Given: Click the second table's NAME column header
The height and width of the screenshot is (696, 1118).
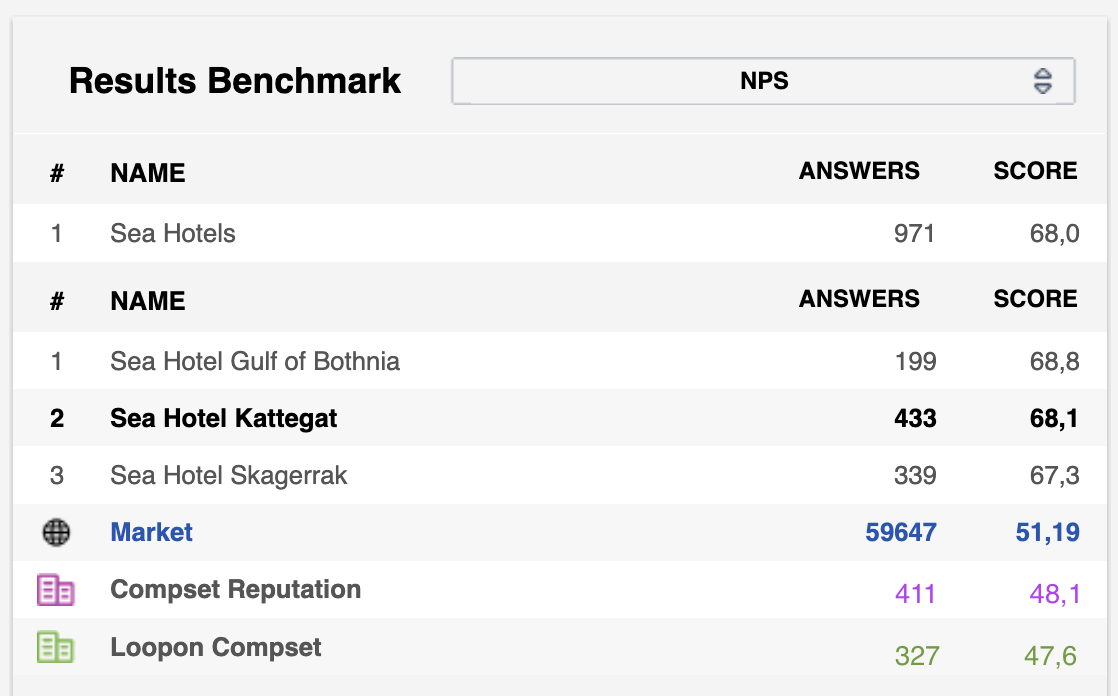Looking at the screenshot, I should [x=148, y=301].
